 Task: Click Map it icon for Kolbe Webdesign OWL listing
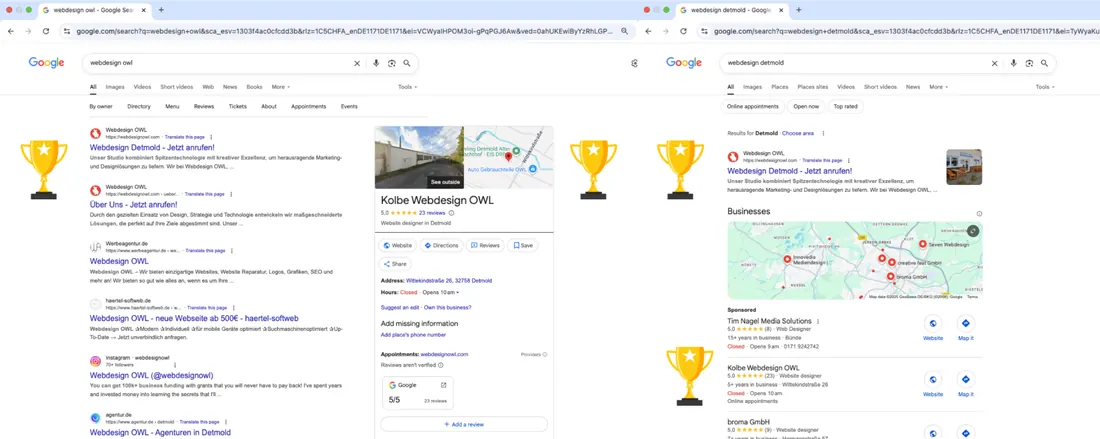966,379
